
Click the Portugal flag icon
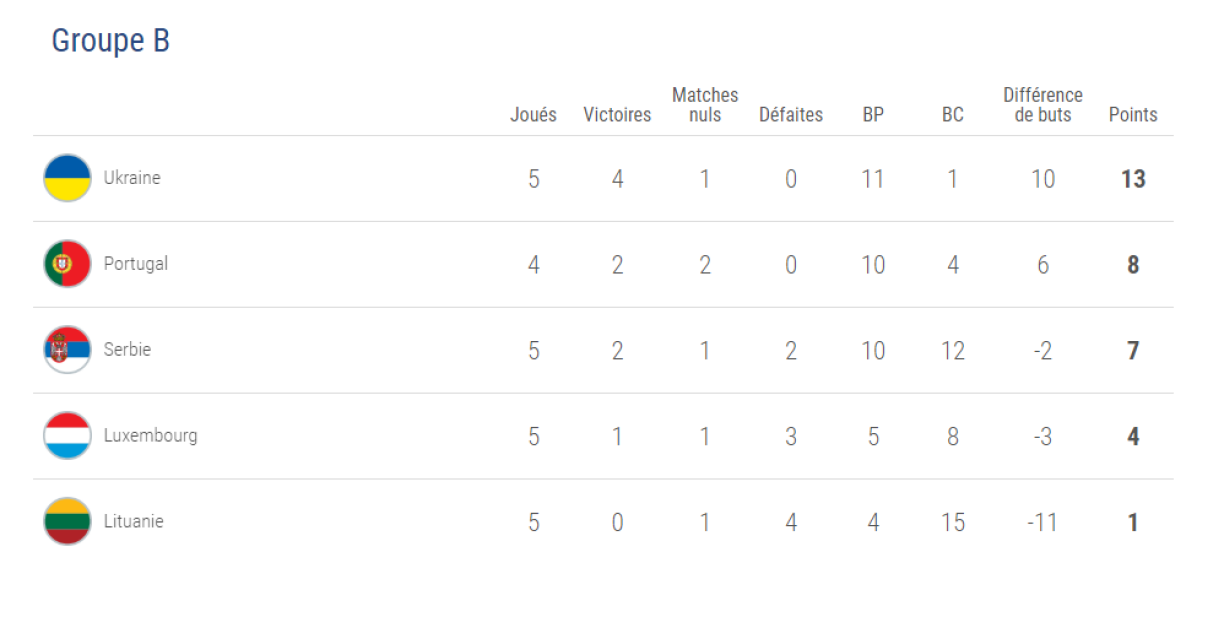pos(67,264)
